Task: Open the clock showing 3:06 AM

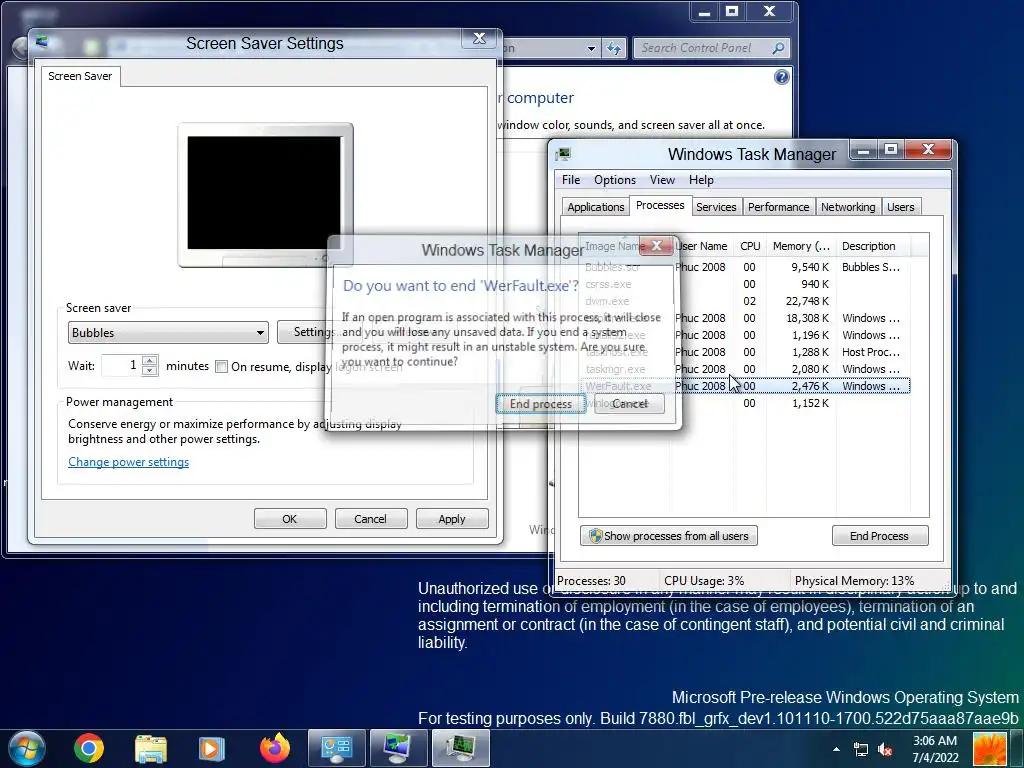Action: tap(935, 749)
